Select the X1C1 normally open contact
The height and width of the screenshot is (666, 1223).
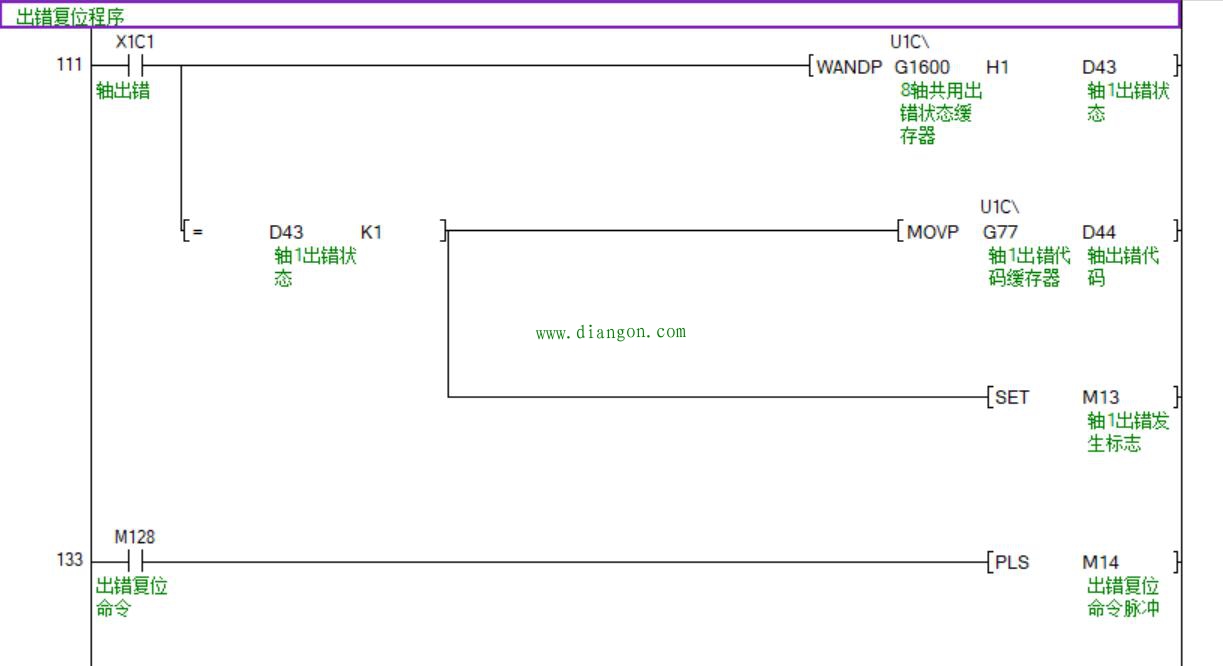point(135,67)
